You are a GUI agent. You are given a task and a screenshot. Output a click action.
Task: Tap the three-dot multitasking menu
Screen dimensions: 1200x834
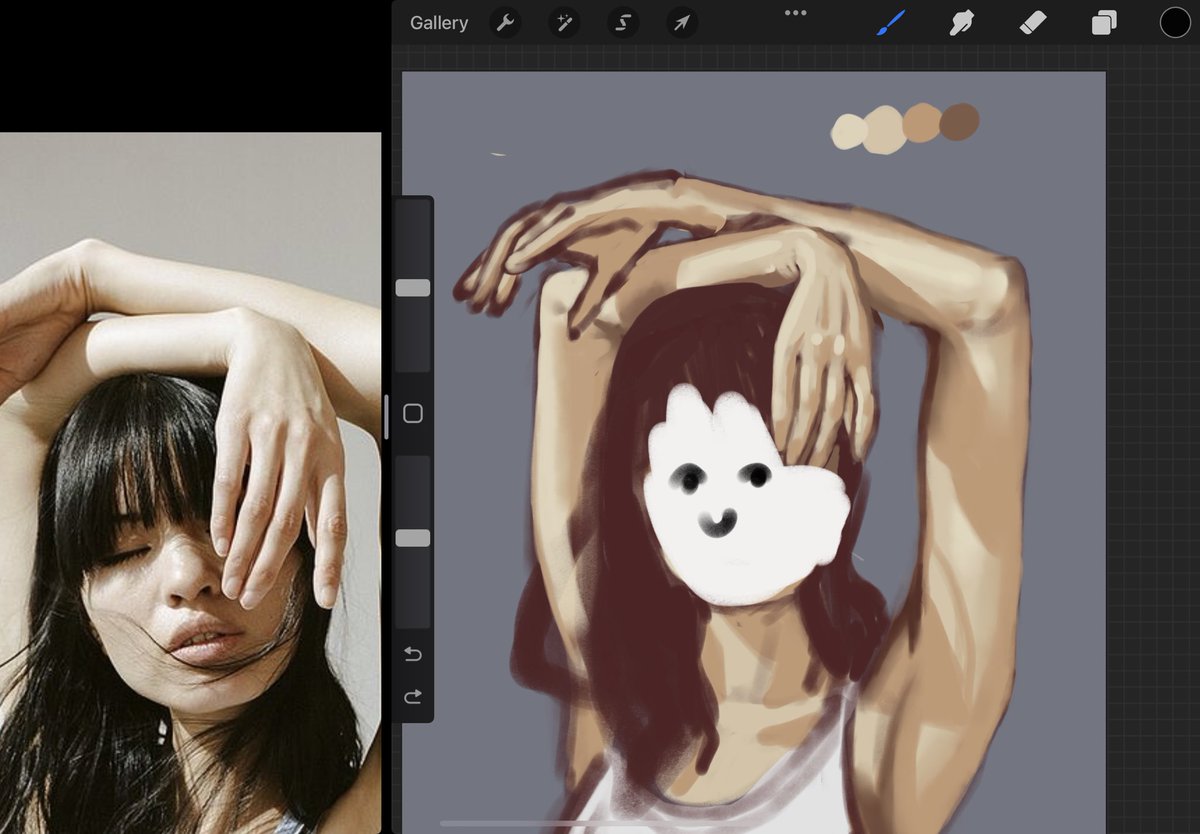[795, 13]
